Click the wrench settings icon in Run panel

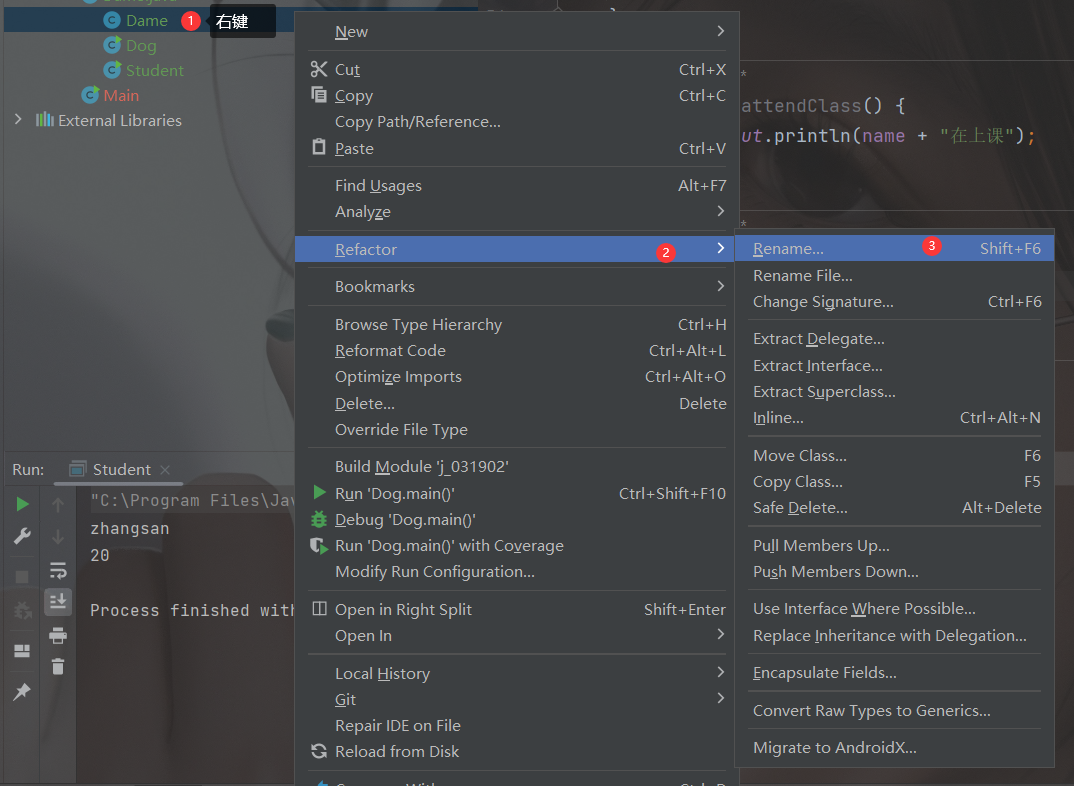[x=22, y=535]
